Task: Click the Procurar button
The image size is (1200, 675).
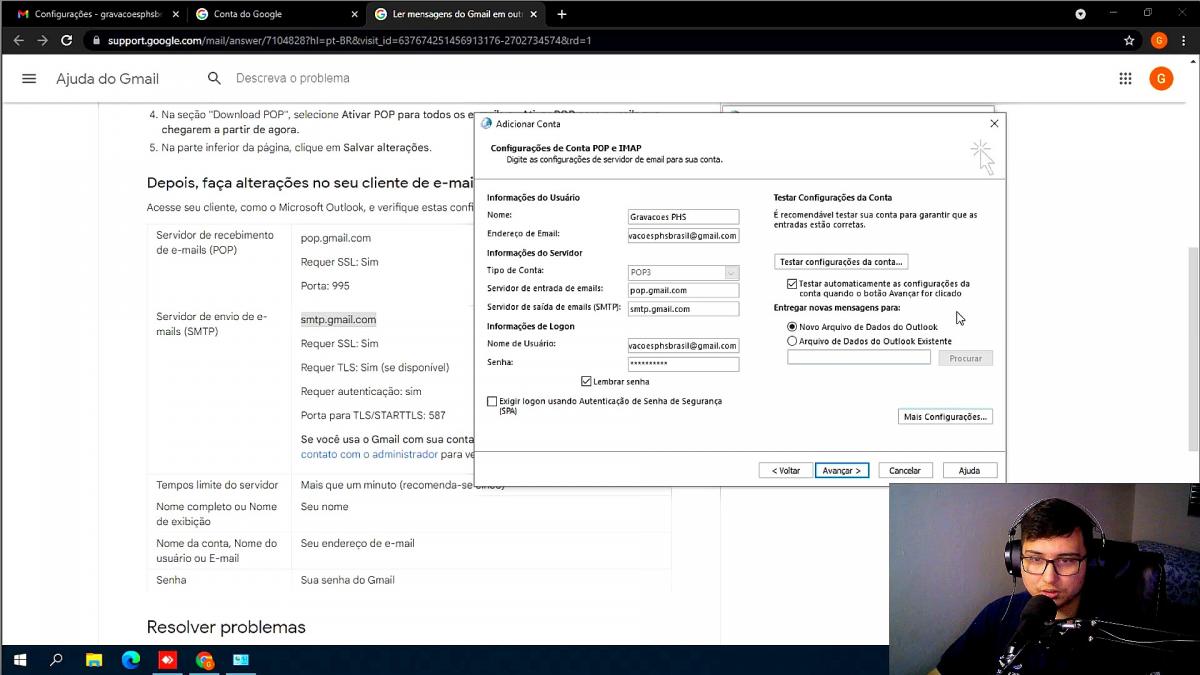Action: [965, 358]
